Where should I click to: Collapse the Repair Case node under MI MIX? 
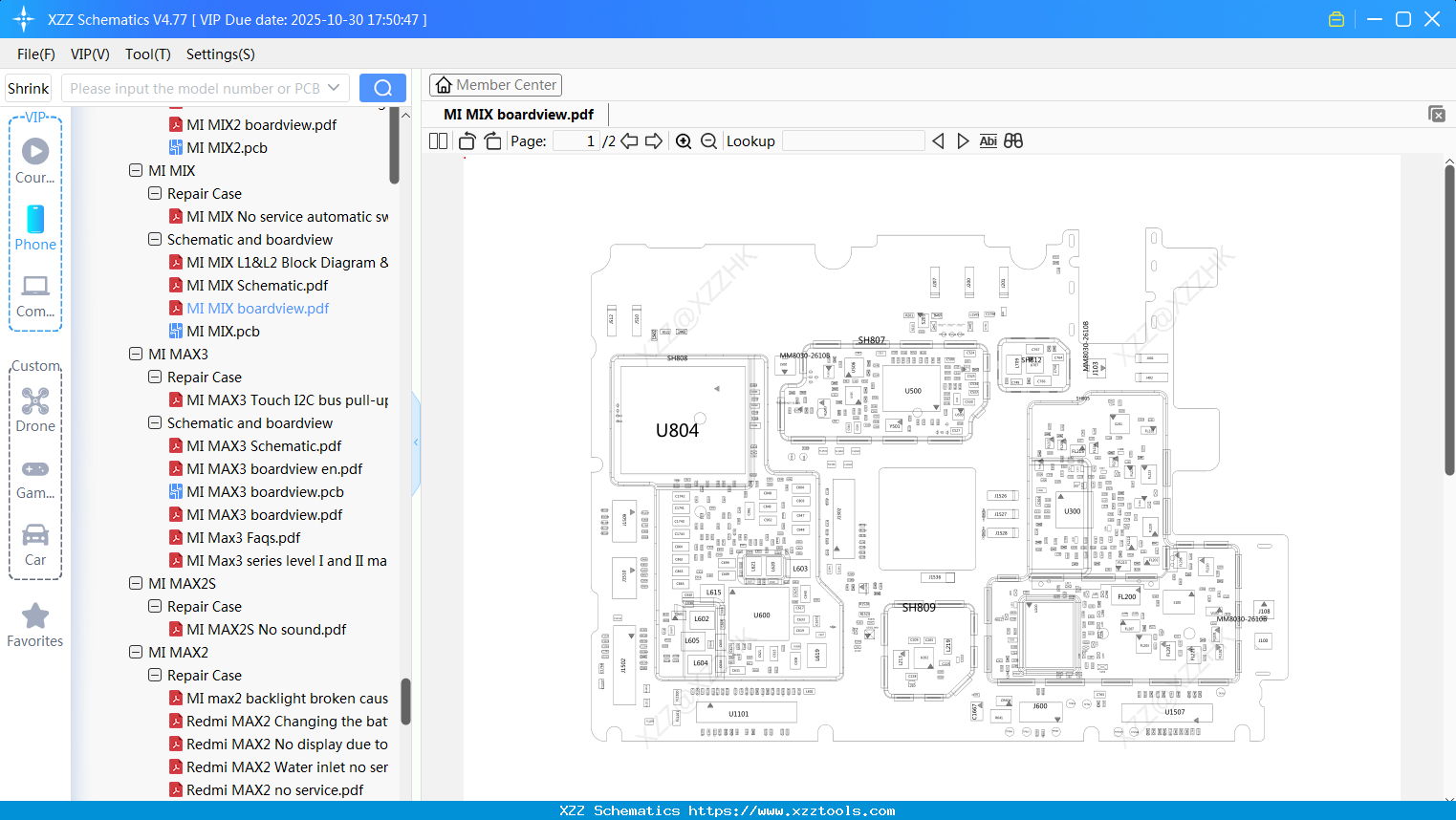click(155, 194)
